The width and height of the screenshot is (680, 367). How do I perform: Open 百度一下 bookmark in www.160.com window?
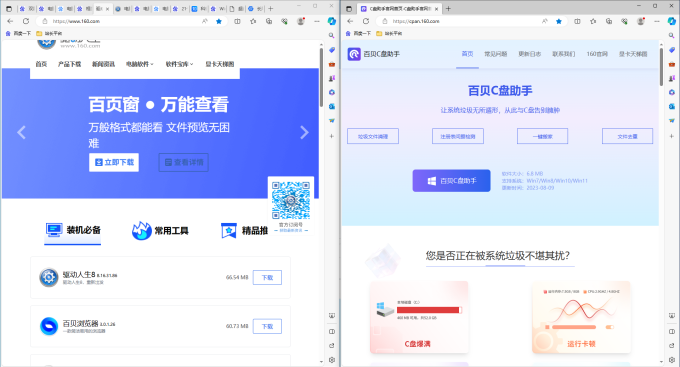(18, 33)
